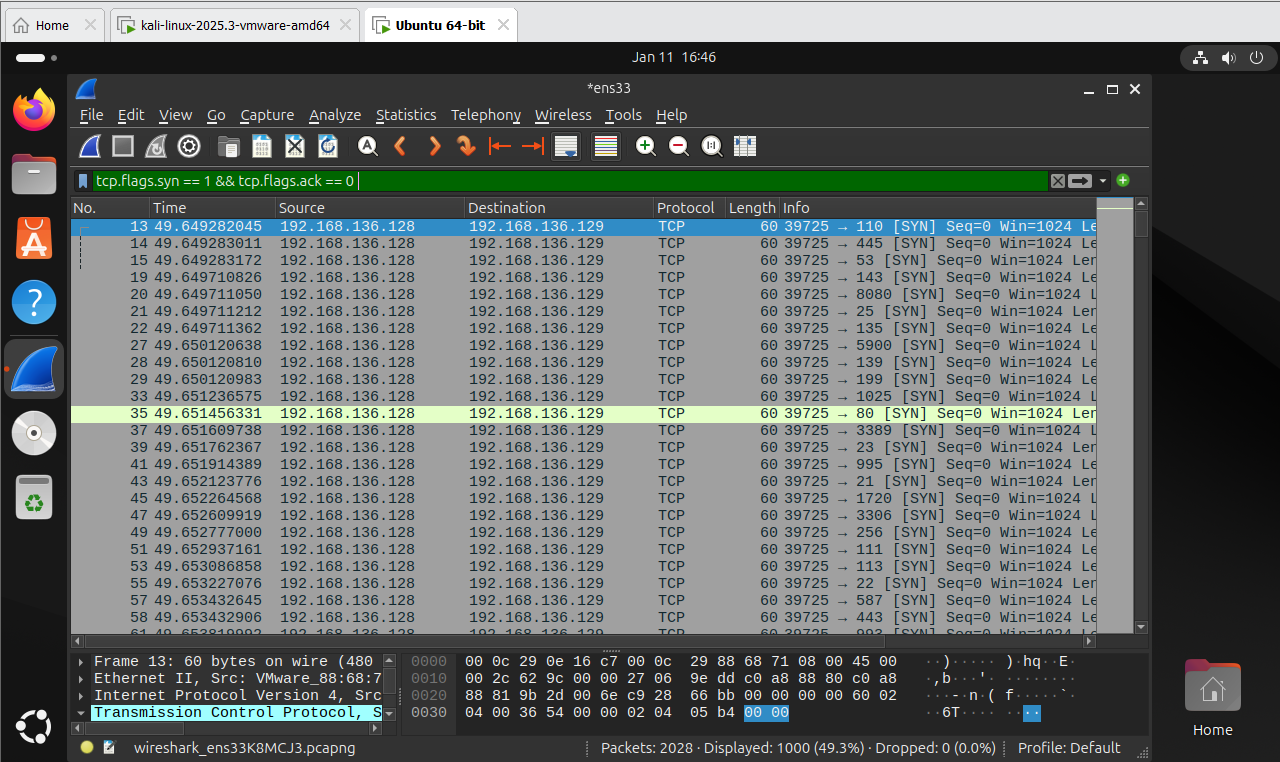The width and height of the screenshot is (1280, 762).
Task: Apply the display filter with arrow button
Action: (1080, 181)
